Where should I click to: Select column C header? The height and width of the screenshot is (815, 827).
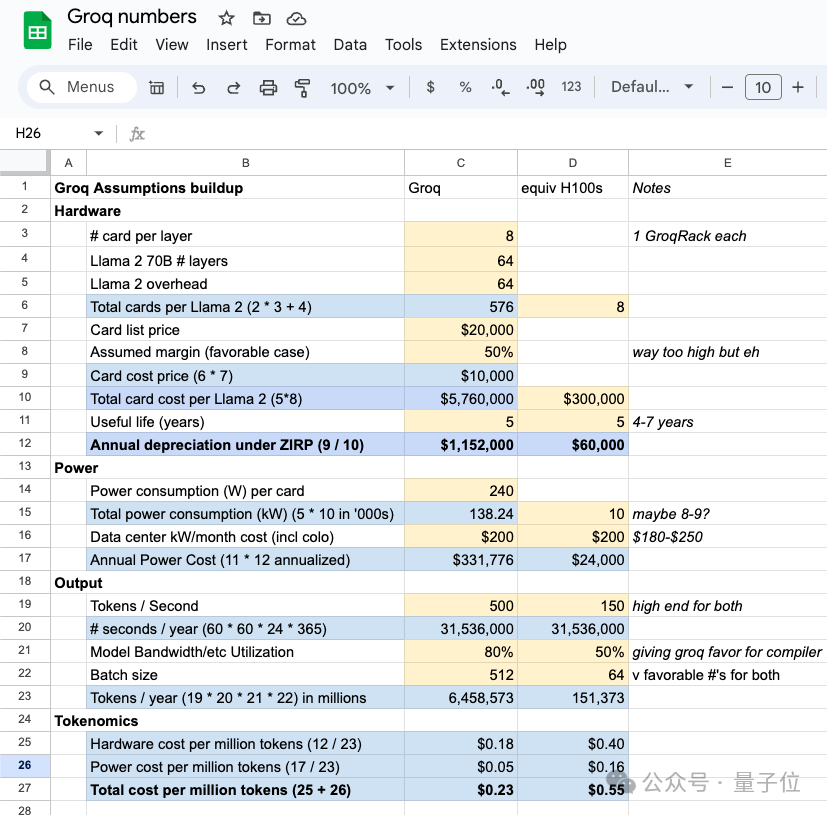(460, 163)
